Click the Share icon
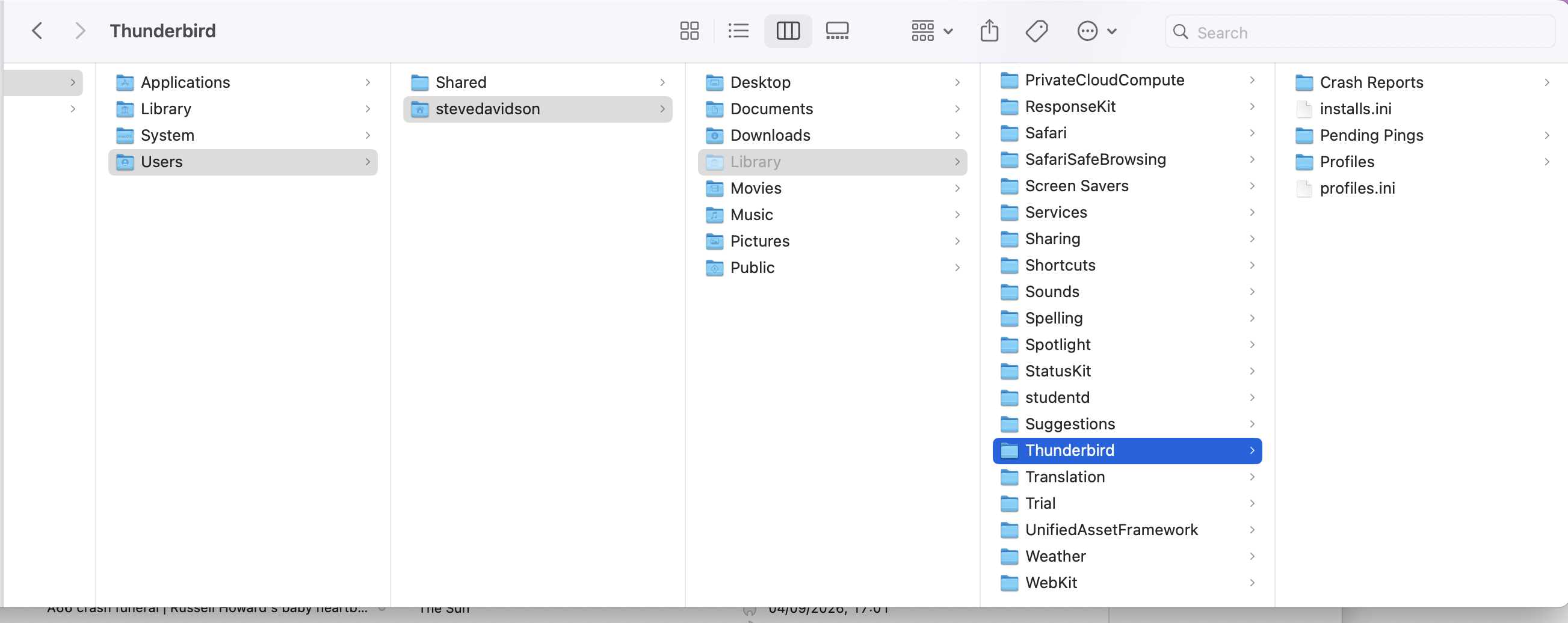The height and width of the screenshot is (623, 1568). 989,31
